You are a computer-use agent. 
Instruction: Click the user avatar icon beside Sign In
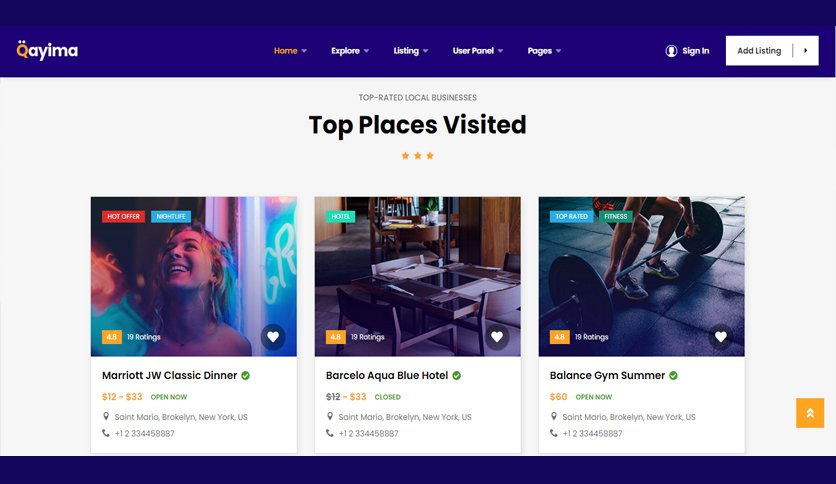coord(671,51)
